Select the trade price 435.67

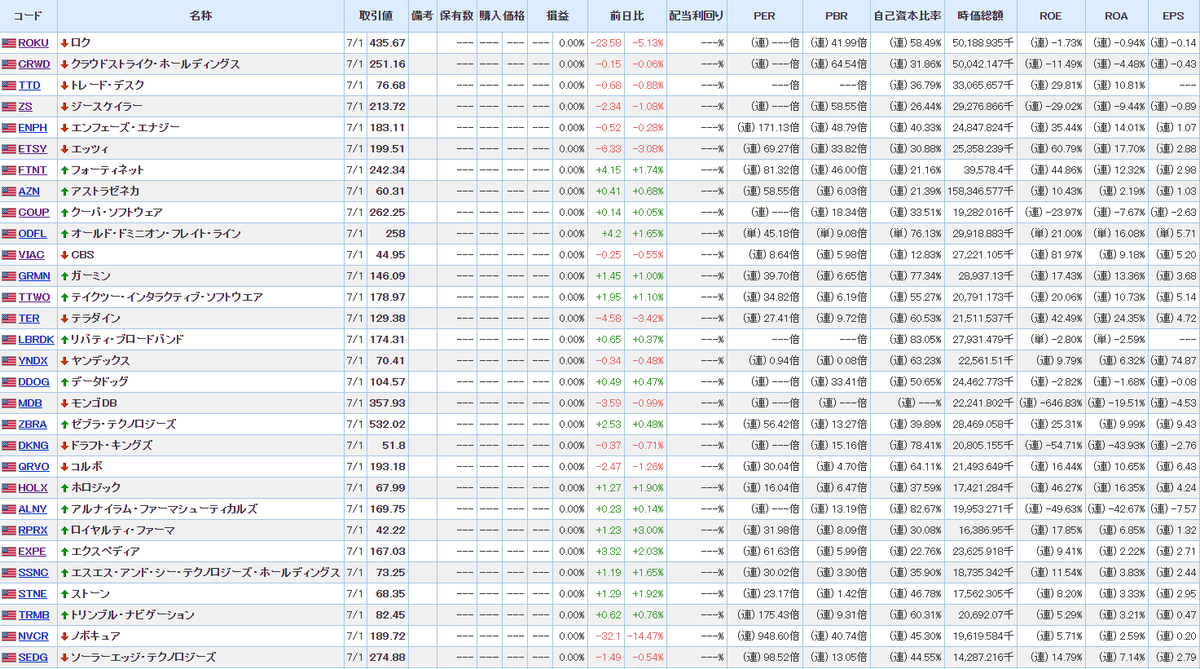[387, 43]
